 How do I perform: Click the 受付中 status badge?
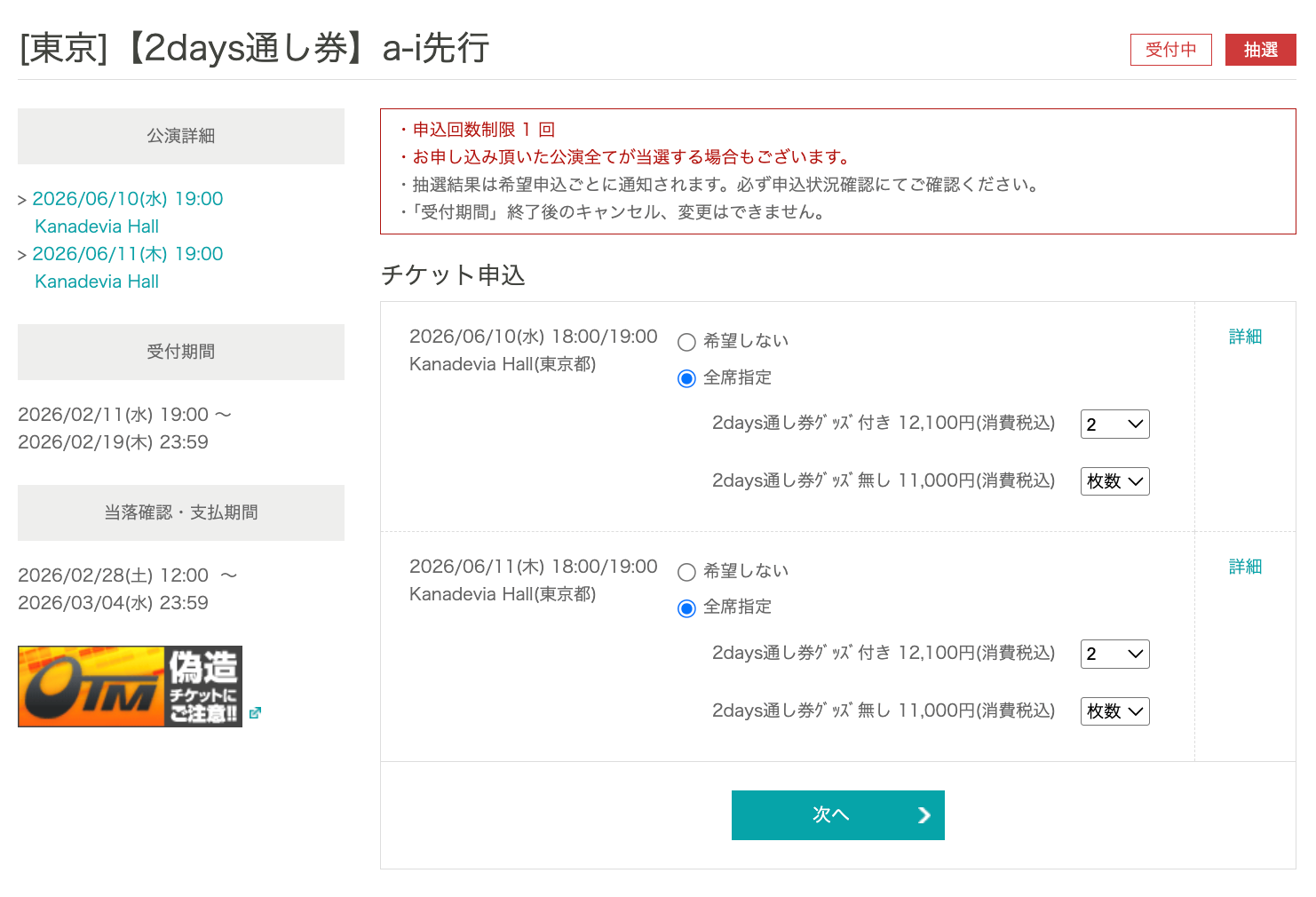[x=1170, y=50]
